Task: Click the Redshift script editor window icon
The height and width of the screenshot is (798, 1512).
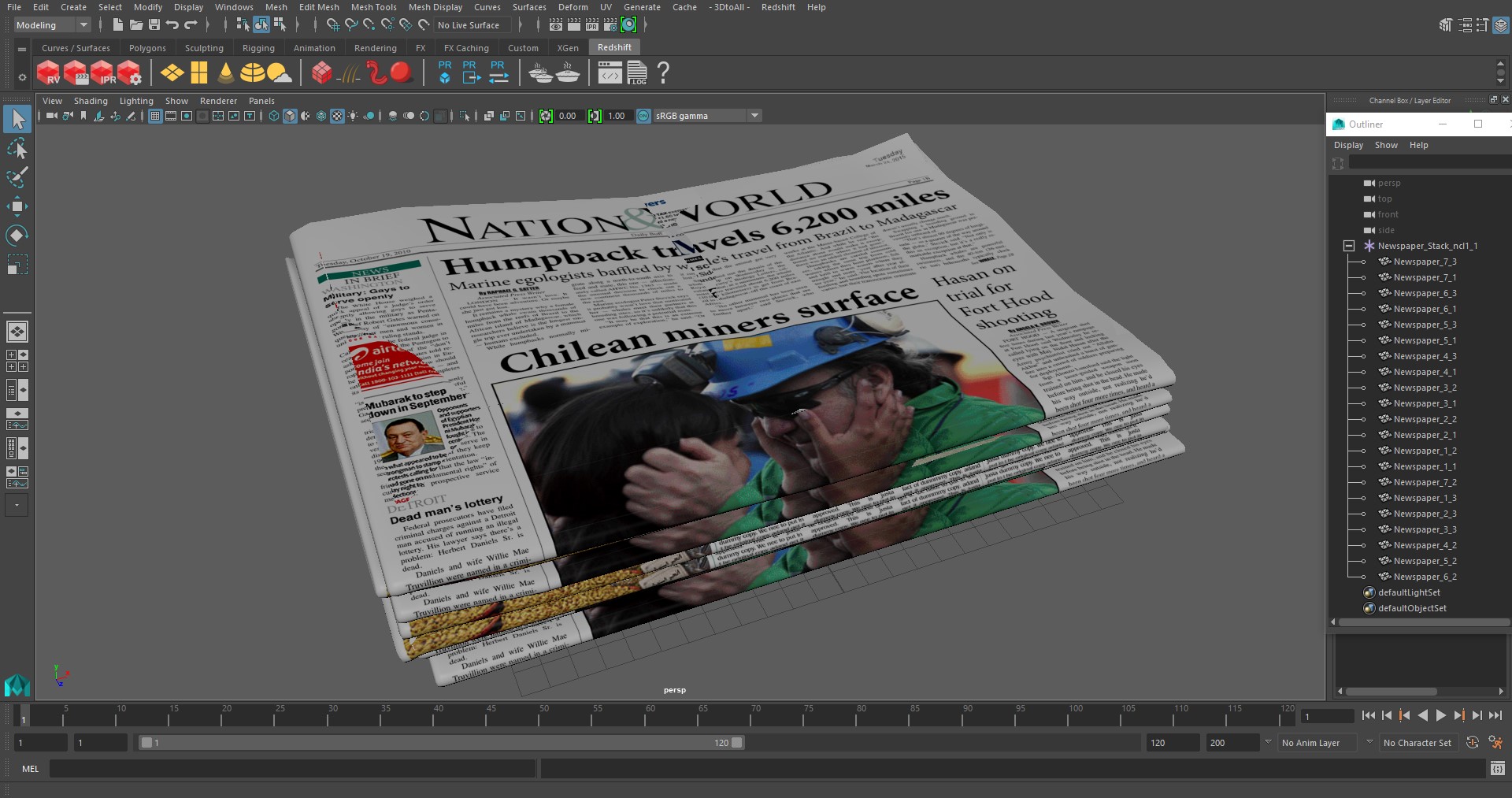Action: (x=610, y=73)
